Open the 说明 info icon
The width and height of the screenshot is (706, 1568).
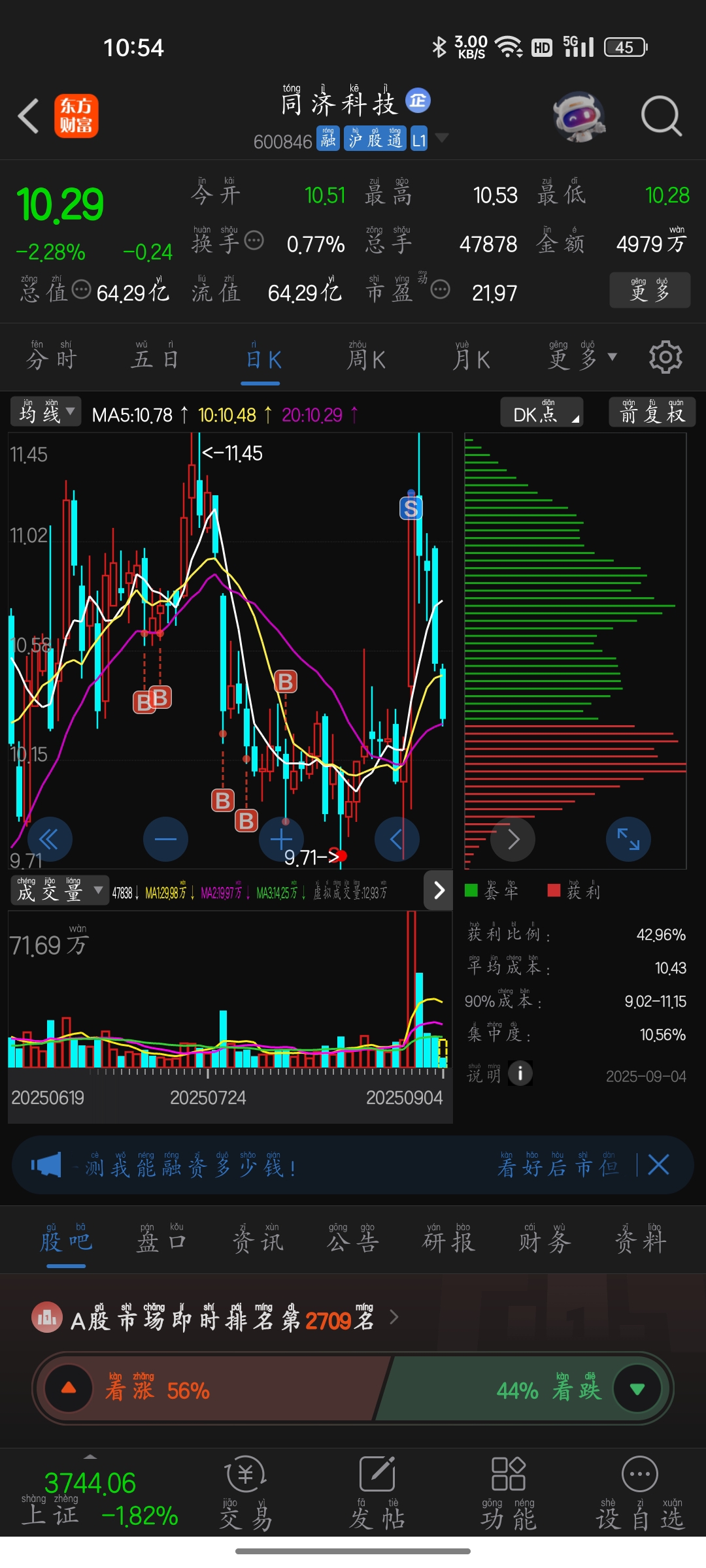coord(520,1073)
